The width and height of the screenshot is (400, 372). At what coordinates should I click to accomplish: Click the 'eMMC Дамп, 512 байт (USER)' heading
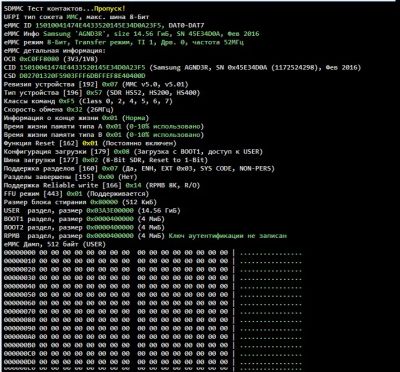(55, 244)
